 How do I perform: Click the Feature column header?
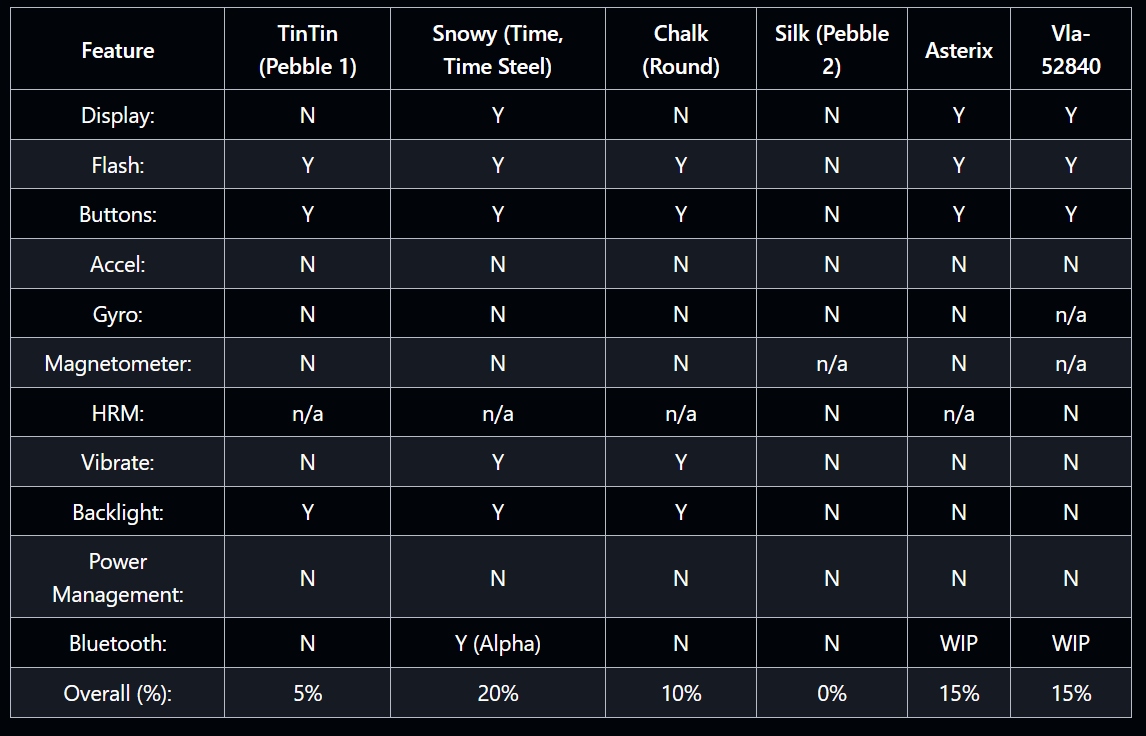(x=118, y=50)
